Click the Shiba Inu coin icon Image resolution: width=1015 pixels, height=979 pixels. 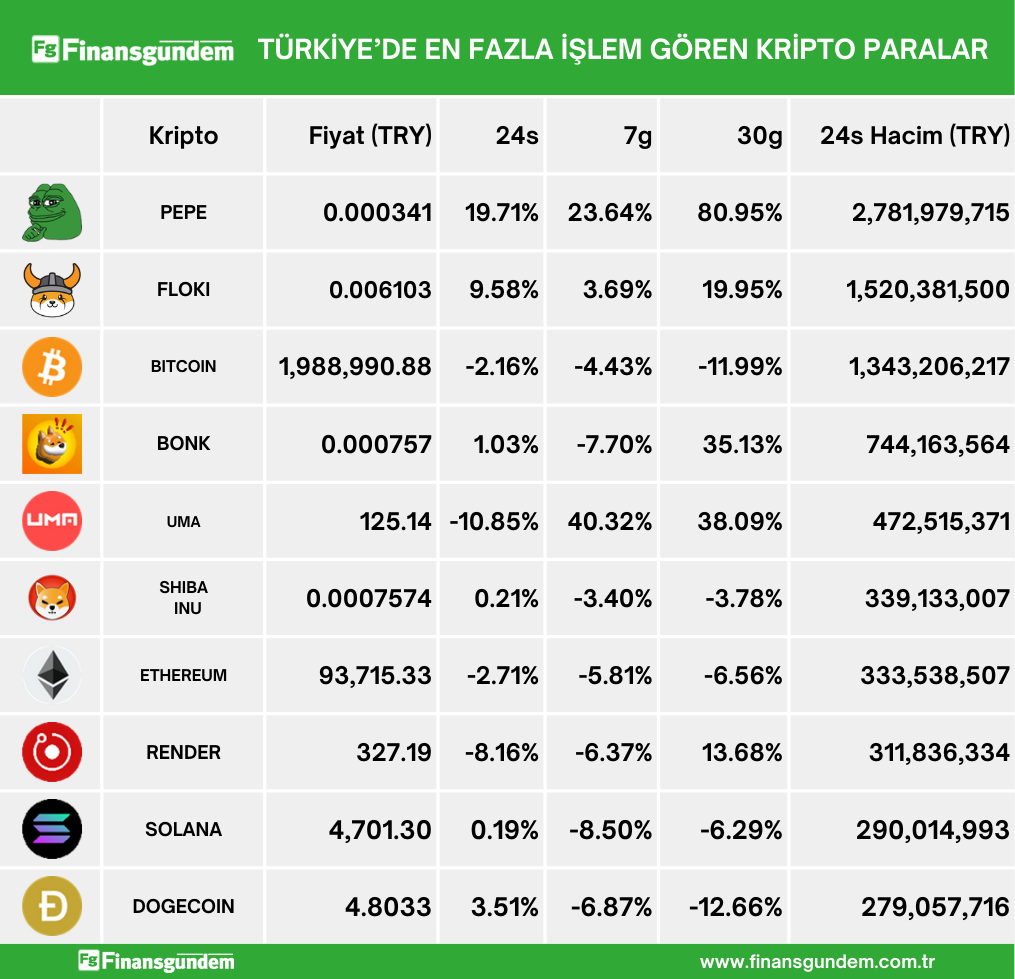[x=52, y=598]
